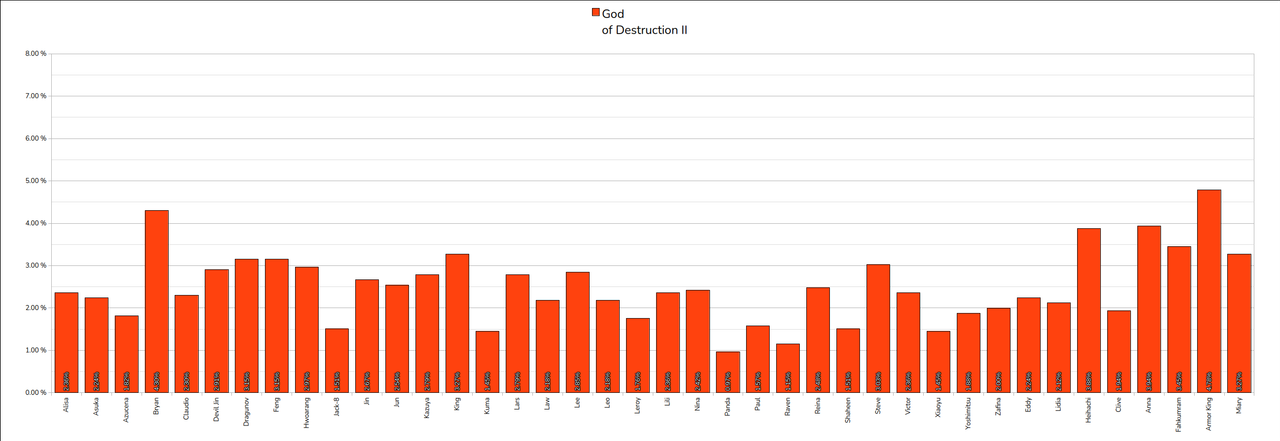
Task: Click the '6.00 %' y-axis tick label
Action: pos(36,139)
